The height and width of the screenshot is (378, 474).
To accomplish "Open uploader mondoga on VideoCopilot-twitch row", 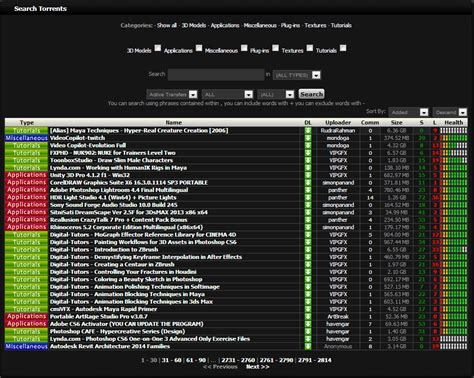I will pyautogui.click(x=338, y=138).
